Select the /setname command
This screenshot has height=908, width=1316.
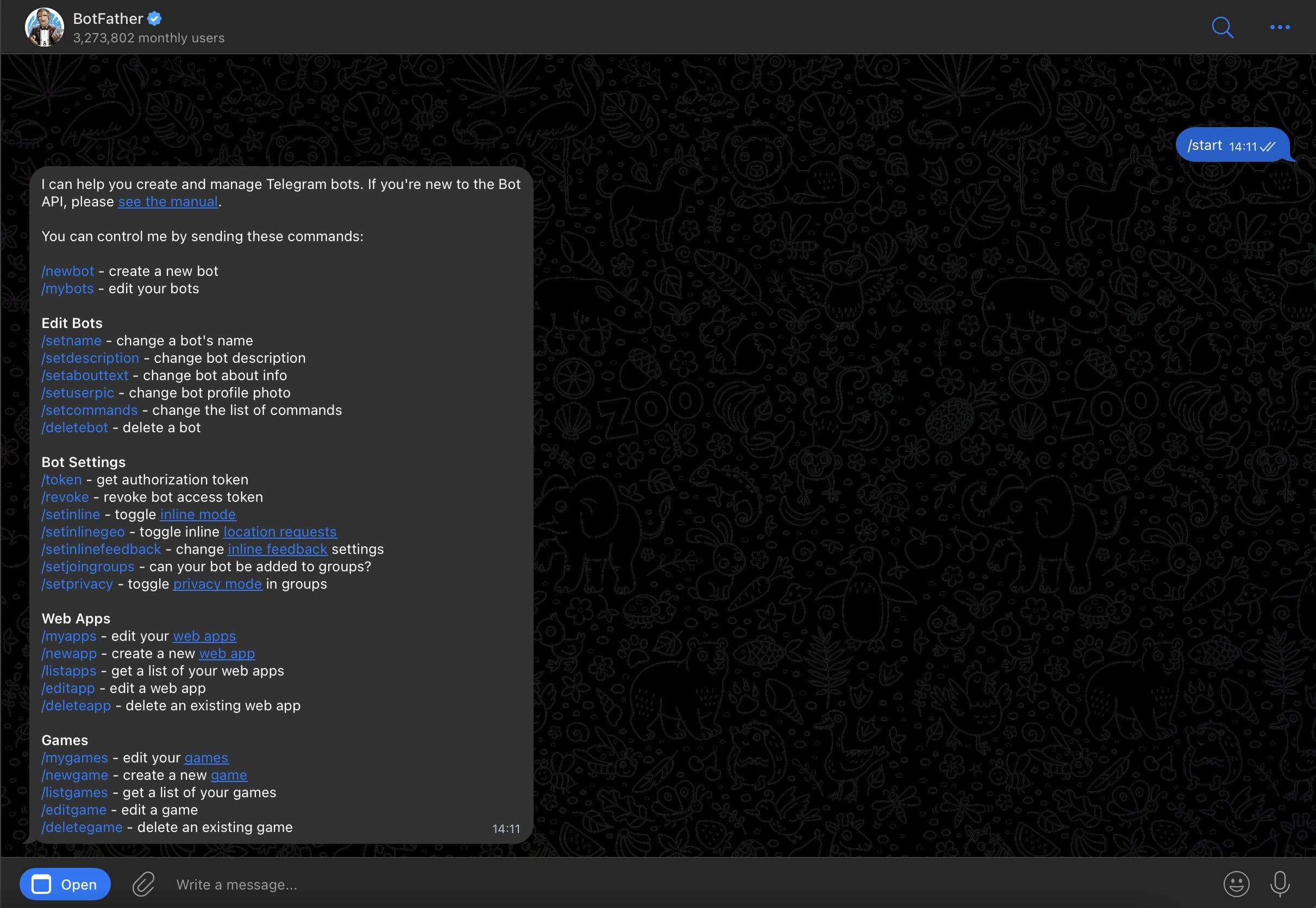(71, 341)
